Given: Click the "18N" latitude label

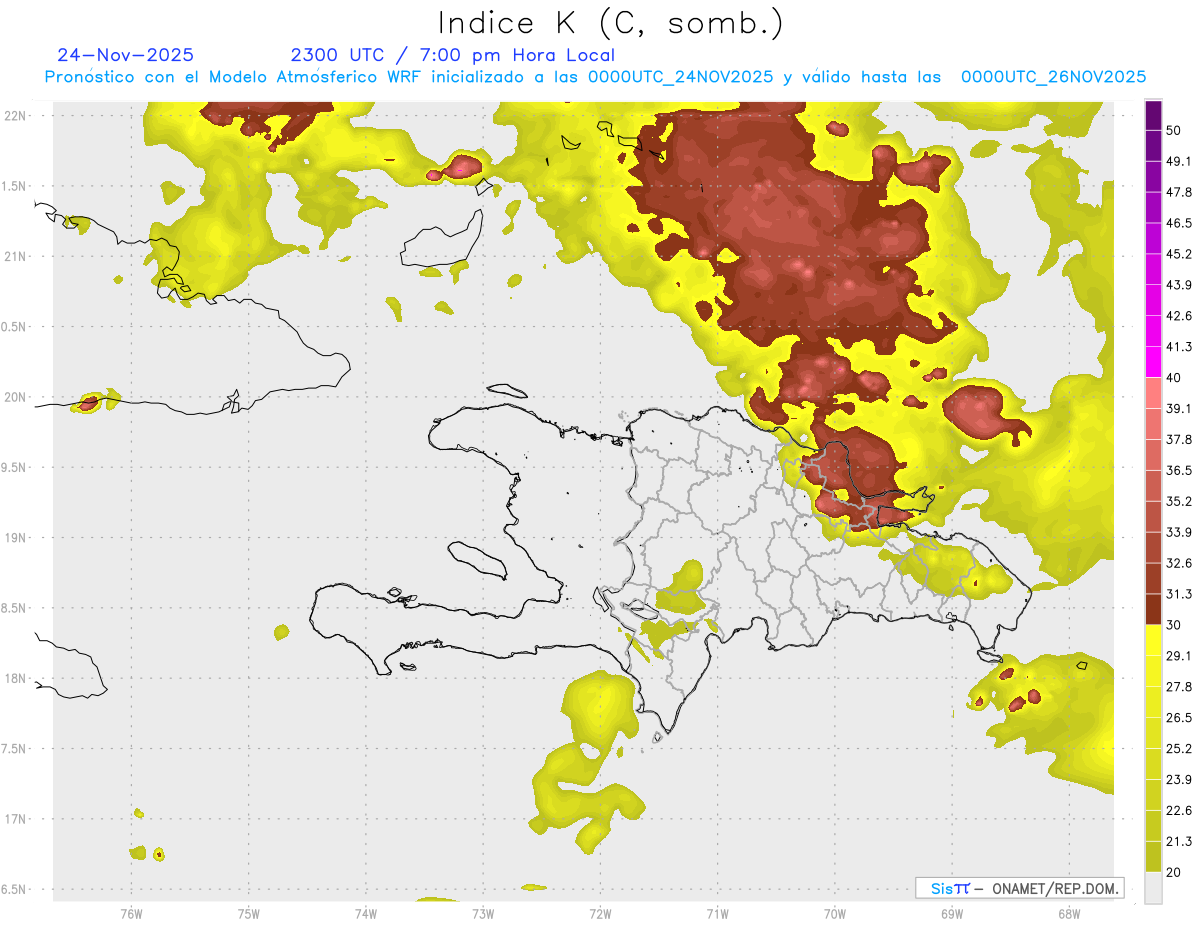Looking at the screenshot, I should 15,678.
